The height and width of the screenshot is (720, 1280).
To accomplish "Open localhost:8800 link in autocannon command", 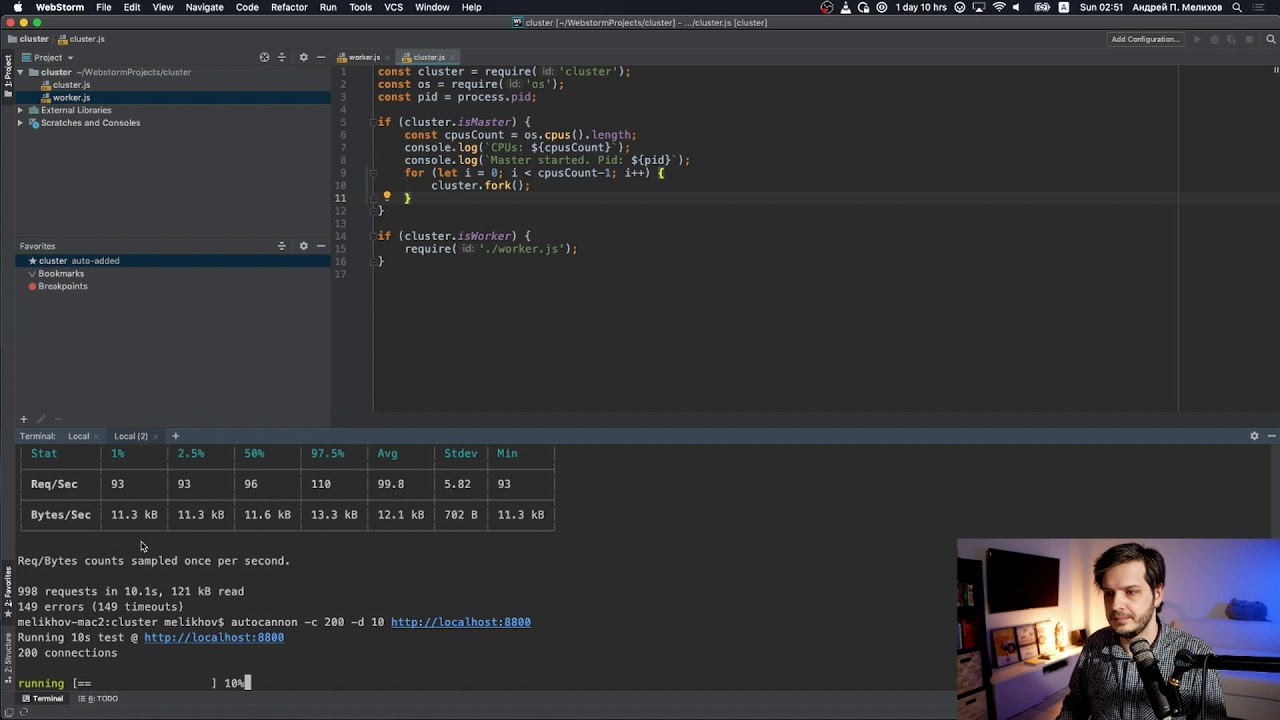I will tap(460, 622).
